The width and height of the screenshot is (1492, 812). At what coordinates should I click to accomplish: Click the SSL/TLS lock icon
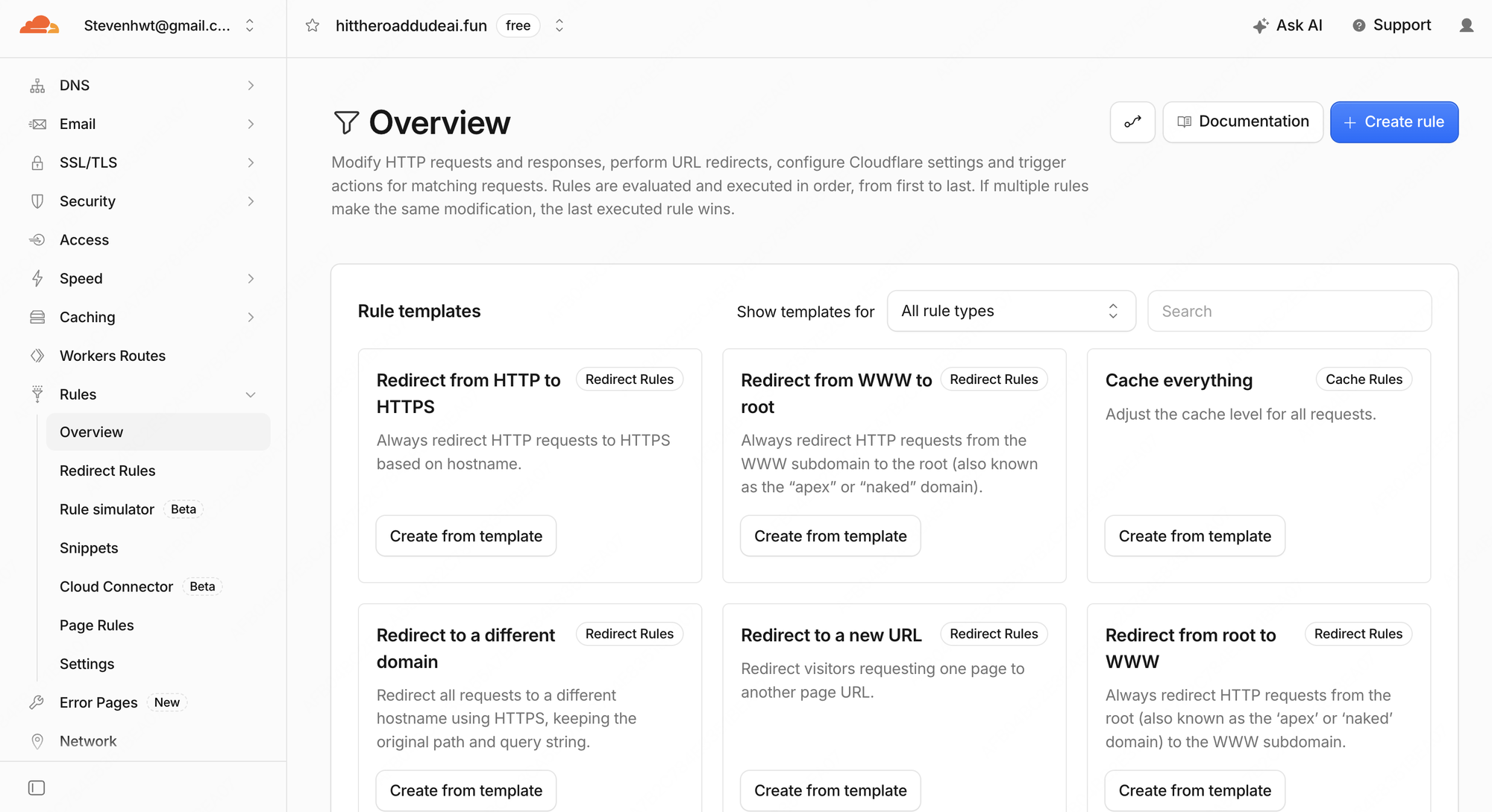point(37,163)
